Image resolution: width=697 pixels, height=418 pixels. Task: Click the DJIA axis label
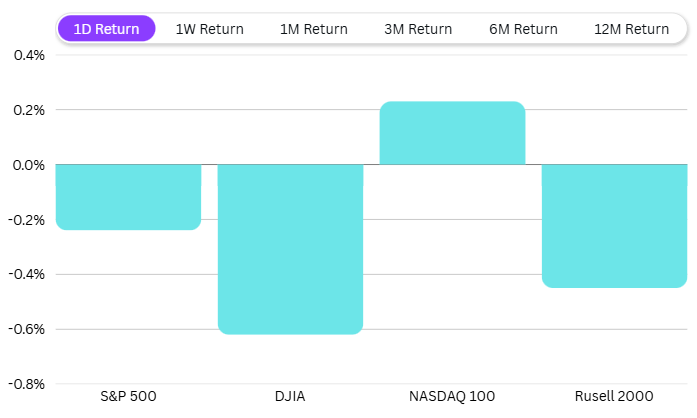pos(290,396)
